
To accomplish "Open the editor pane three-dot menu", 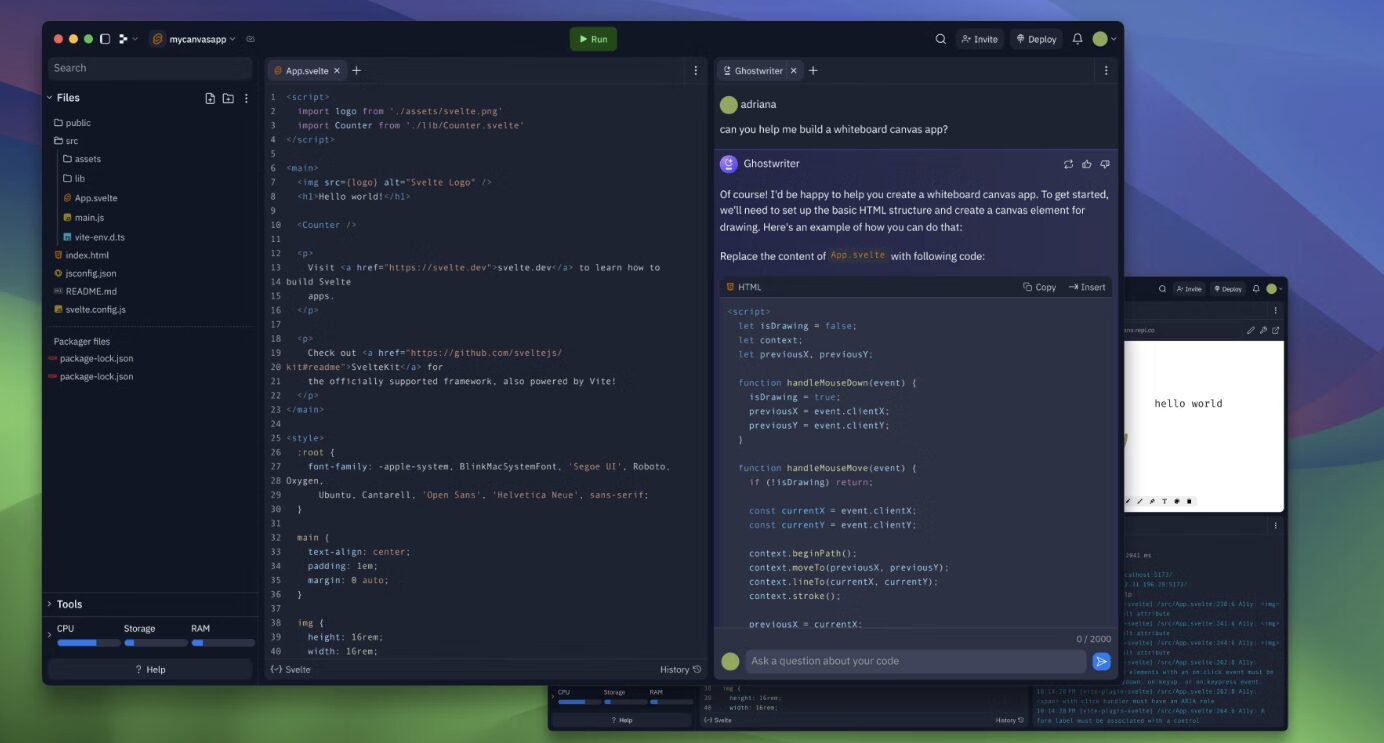I will tap(696, 71).
